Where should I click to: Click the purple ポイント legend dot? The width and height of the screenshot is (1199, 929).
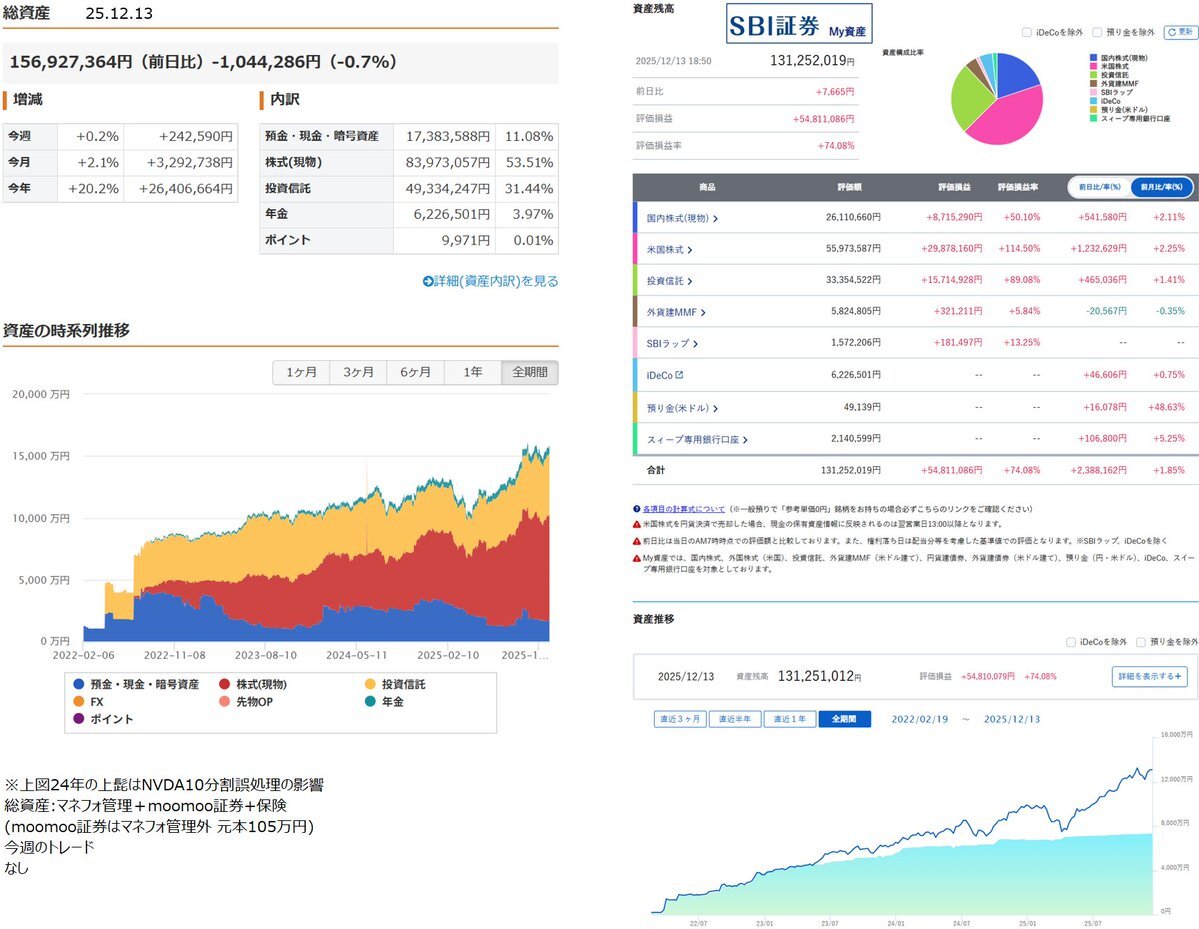click(78, 719)
